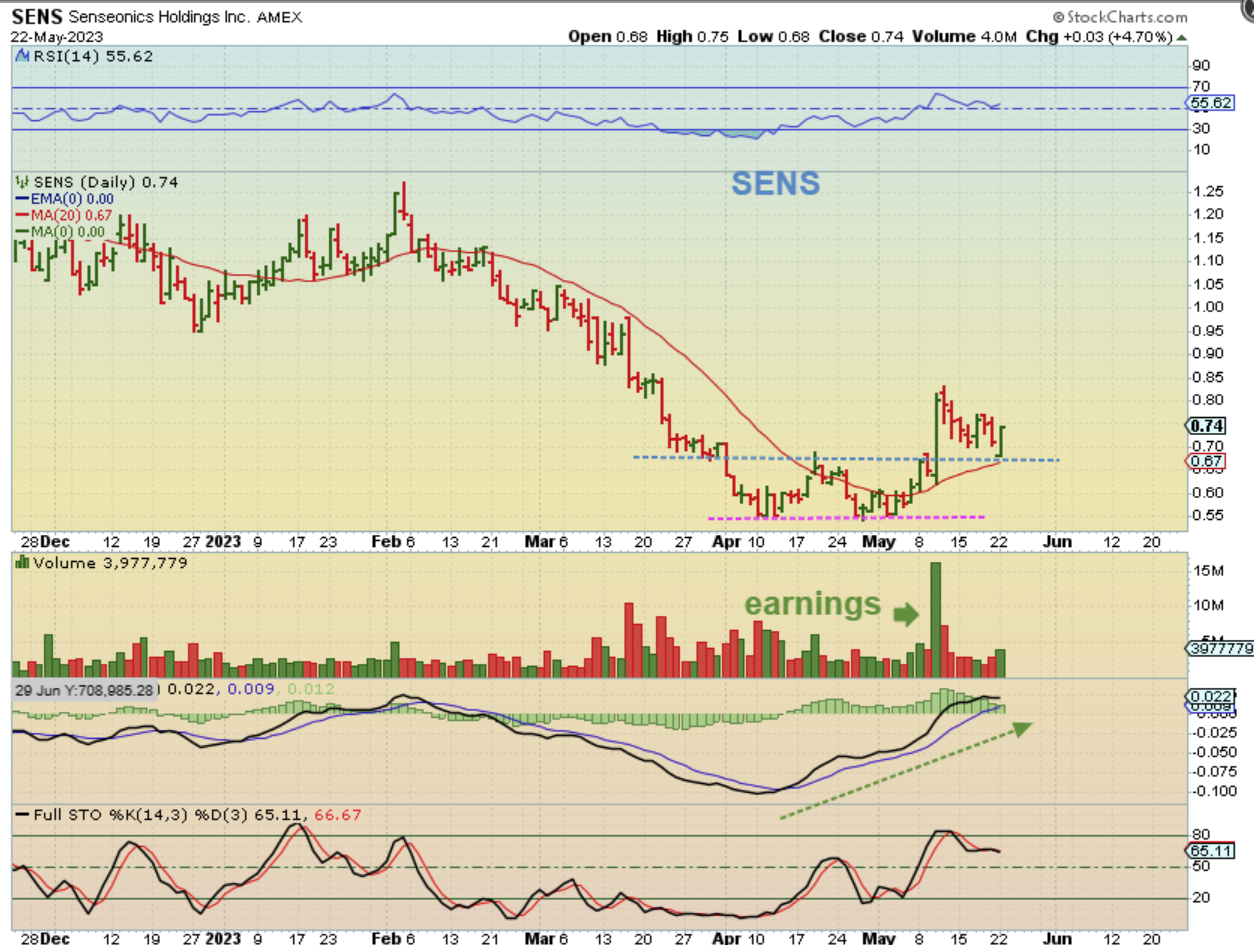
Task: Click the 50 level on the stochastic axis
Action: [x=1202, y=866]
